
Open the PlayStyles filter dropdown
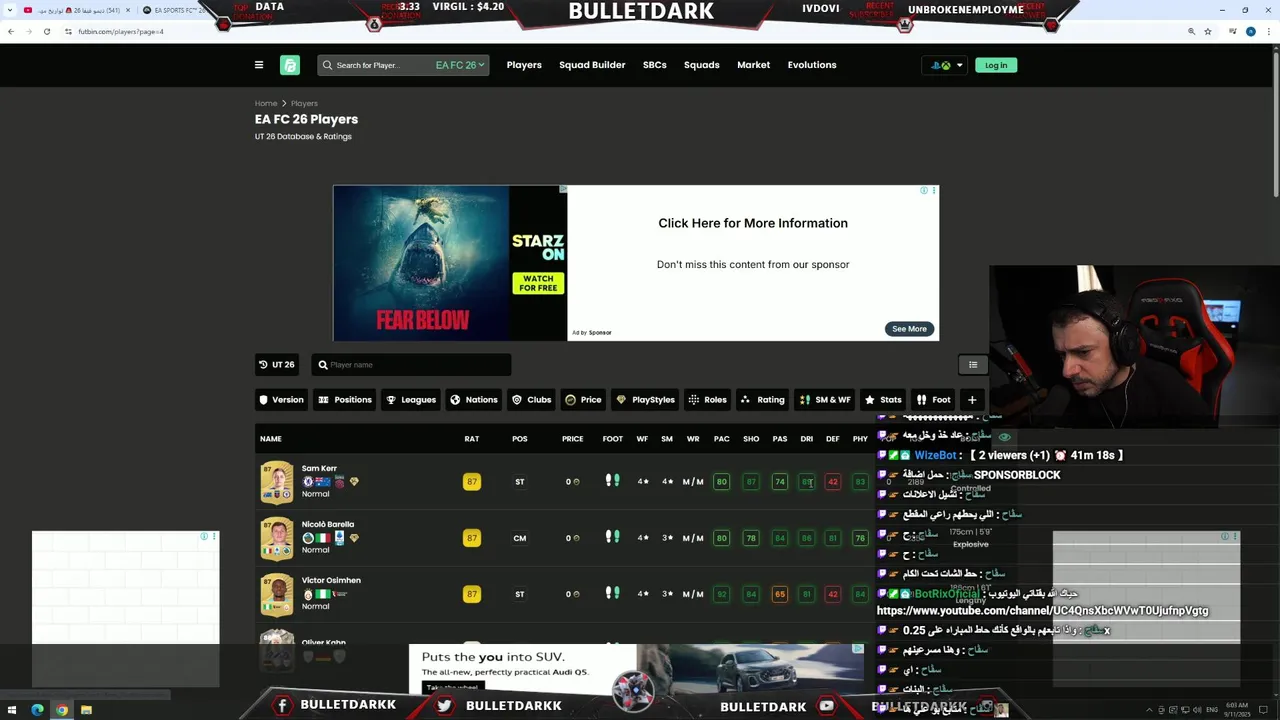tap(645, 400)
